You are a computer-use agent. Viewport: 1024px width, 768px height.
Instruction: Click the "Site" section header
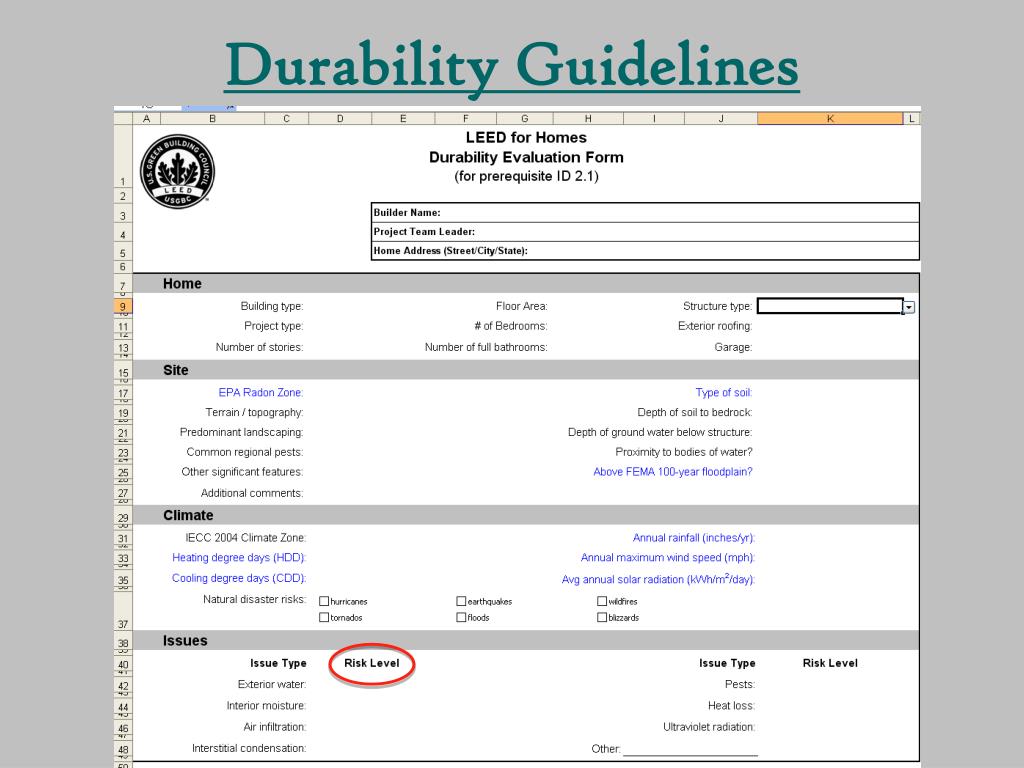click(176, 370)
